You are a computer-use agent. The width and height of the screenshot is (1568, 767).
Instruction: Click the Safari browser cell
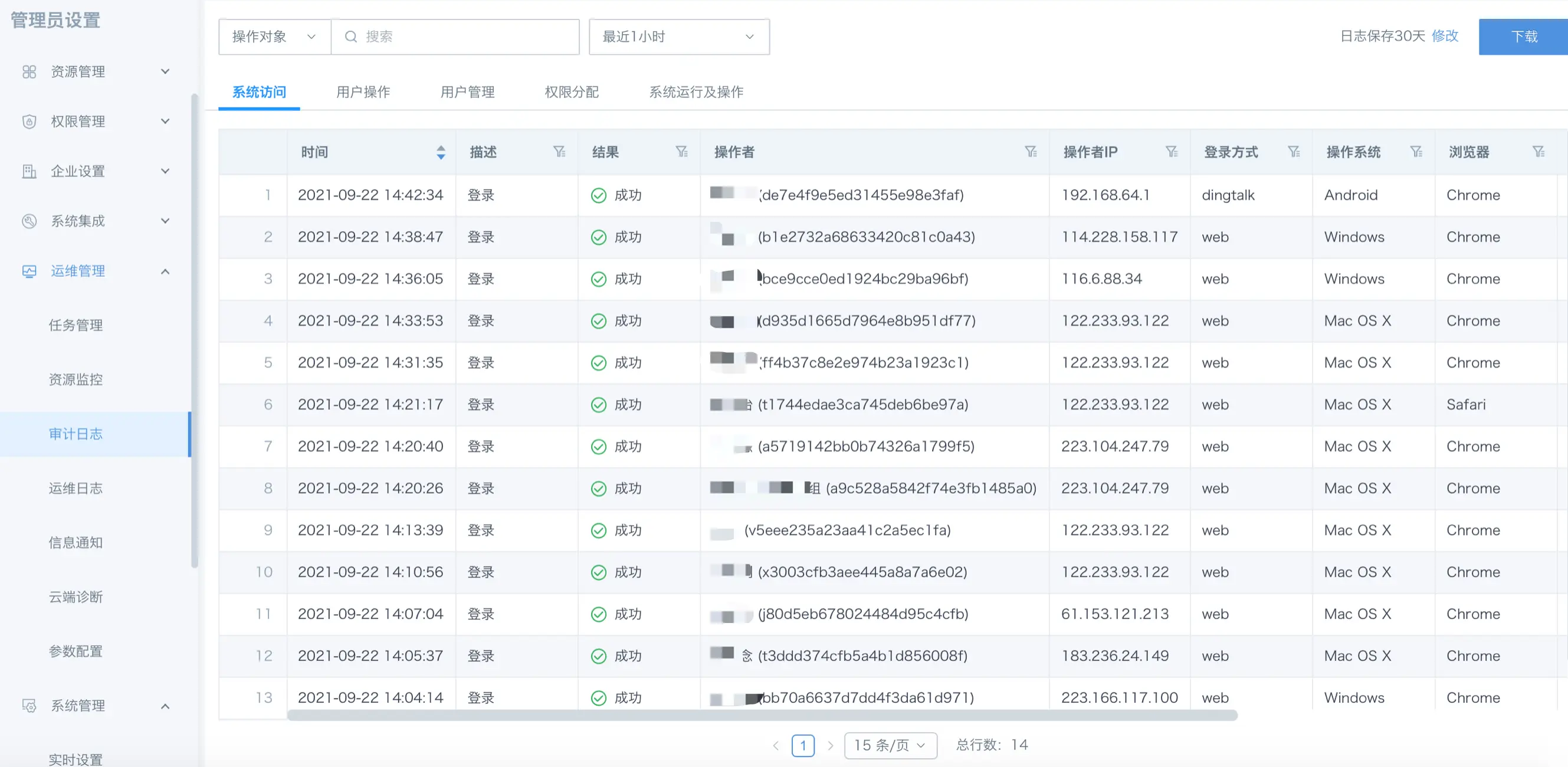[x=1466, y=405]
